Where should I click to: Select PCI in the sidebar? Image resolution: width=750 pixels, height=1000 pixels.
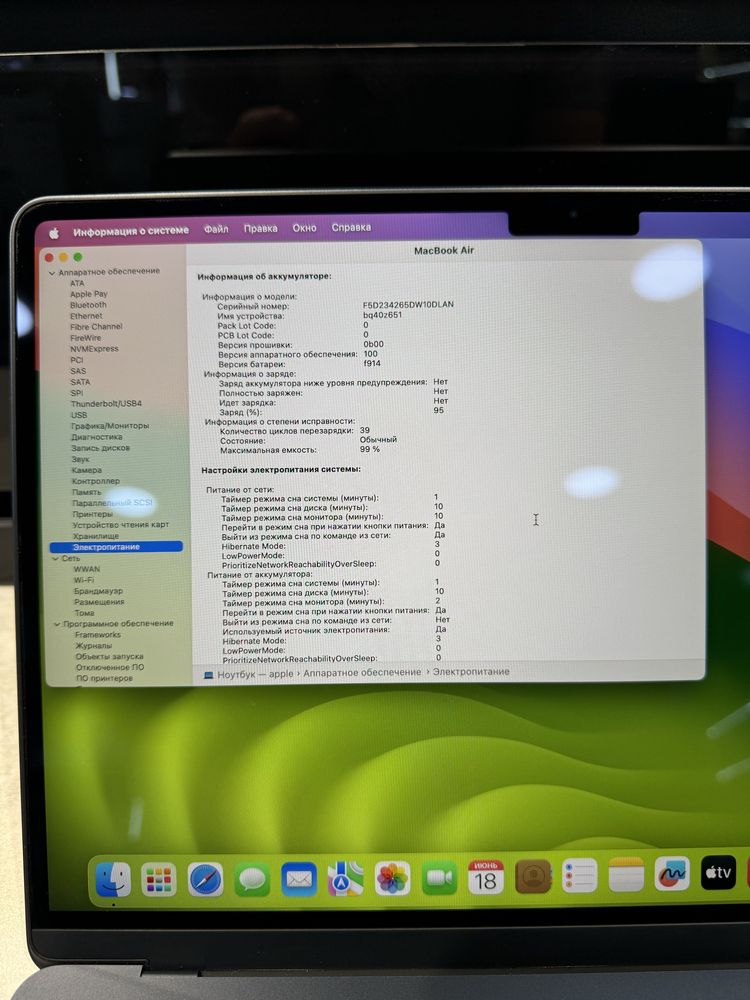(77, 360)
